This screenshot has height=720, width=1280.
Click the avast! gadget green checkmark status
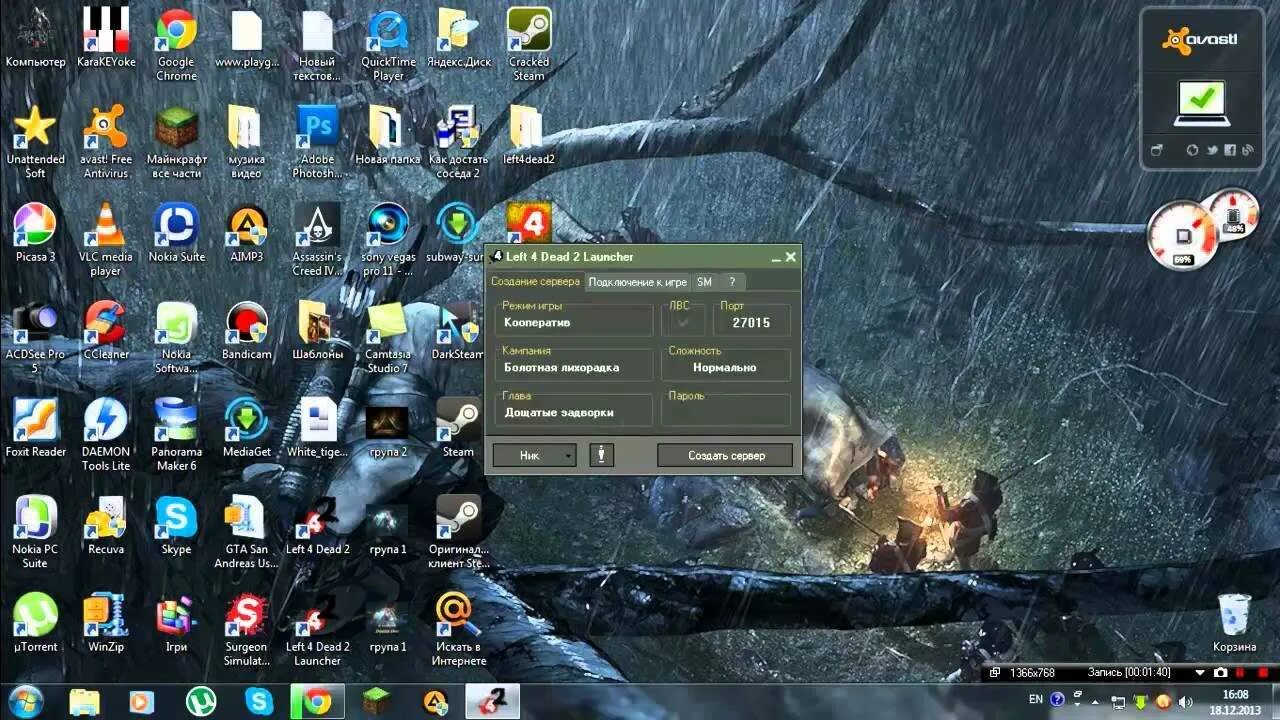(x=1200, y=101)
